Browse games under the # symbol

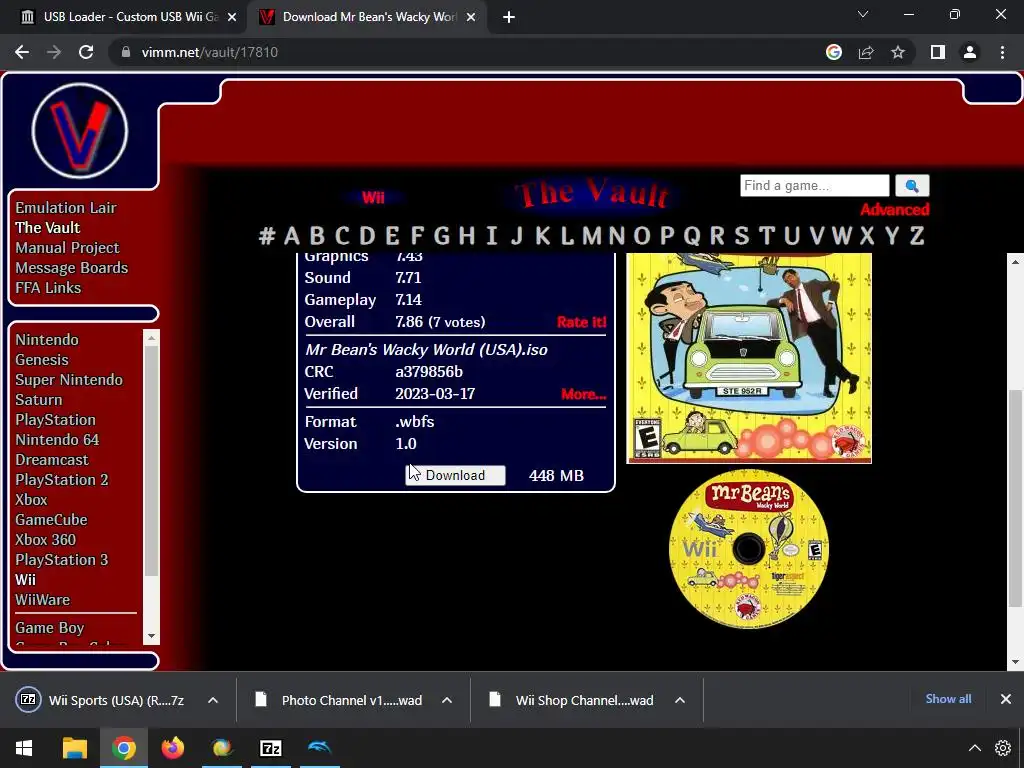point(266,235)
